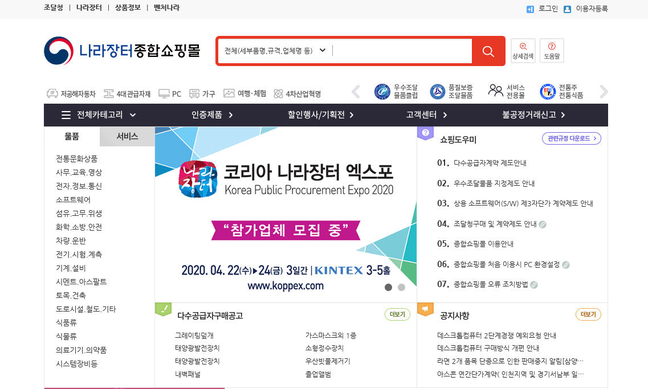Click into the main search text field
This screenshot has width=648, height=389.
401,51
